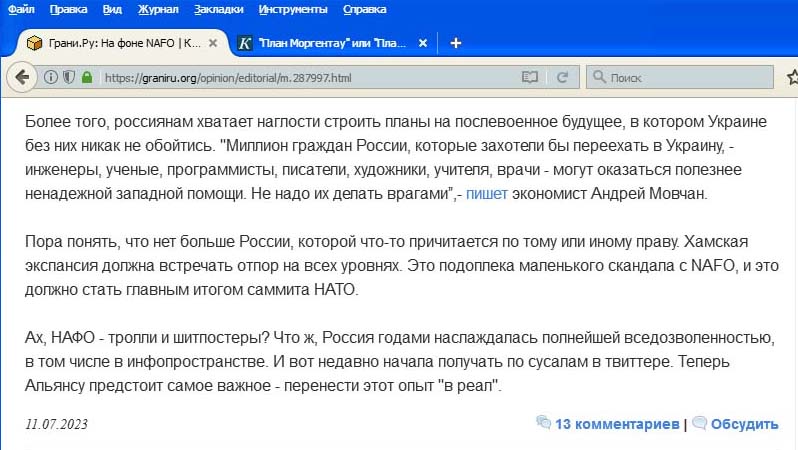Open the Правка menu
Screen dimensions: 798x450
tap(68, 9)
